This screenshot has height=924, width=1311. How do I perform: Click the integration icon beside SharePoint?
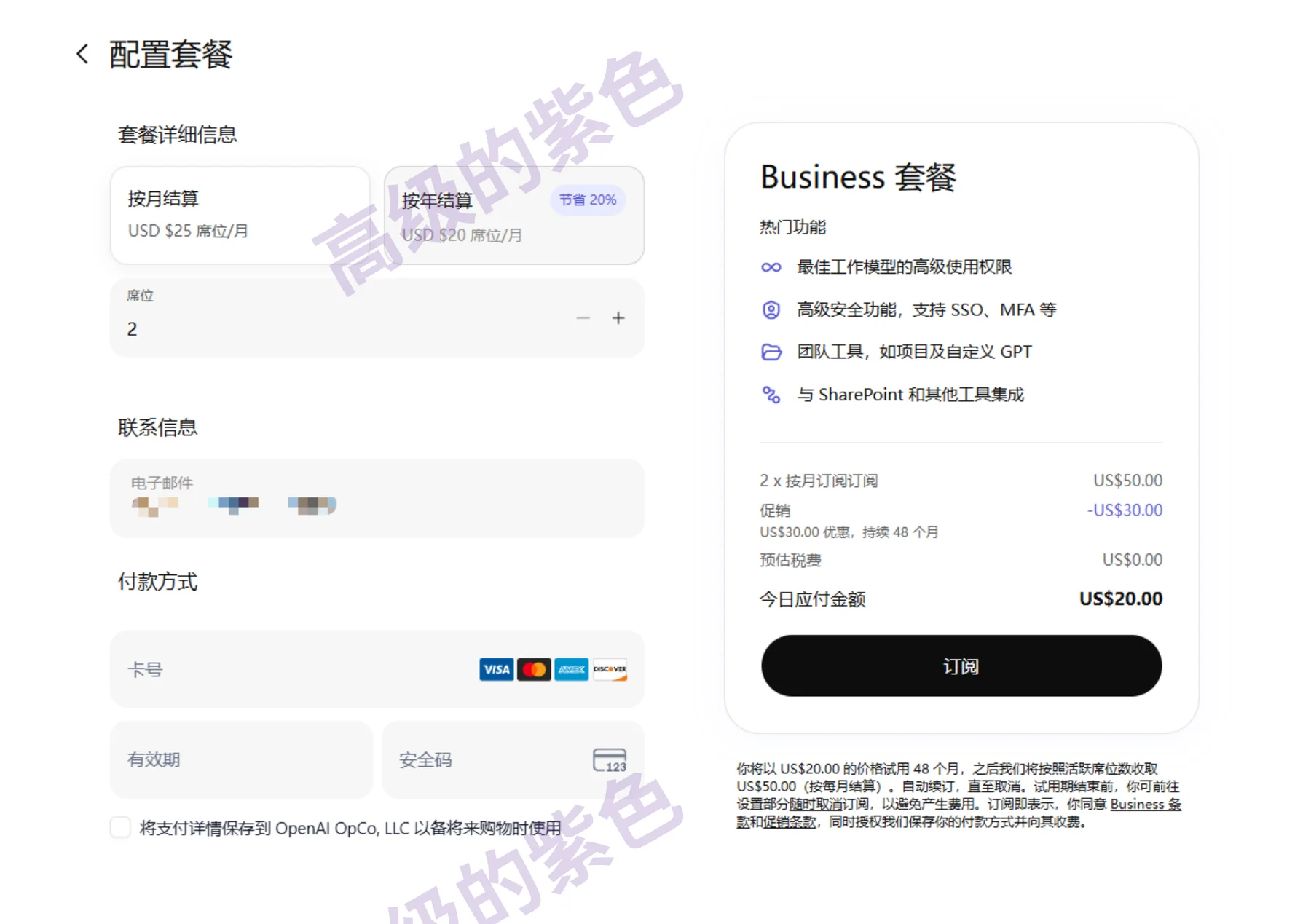(771, 395)
